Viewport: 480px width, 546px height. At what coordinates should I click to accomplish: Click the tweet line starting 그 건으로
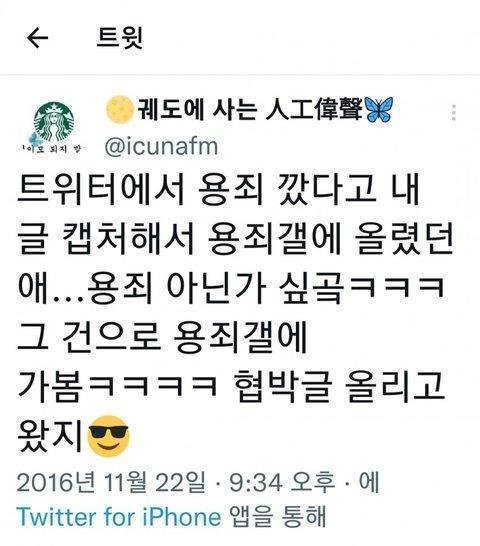click(162, 338)
